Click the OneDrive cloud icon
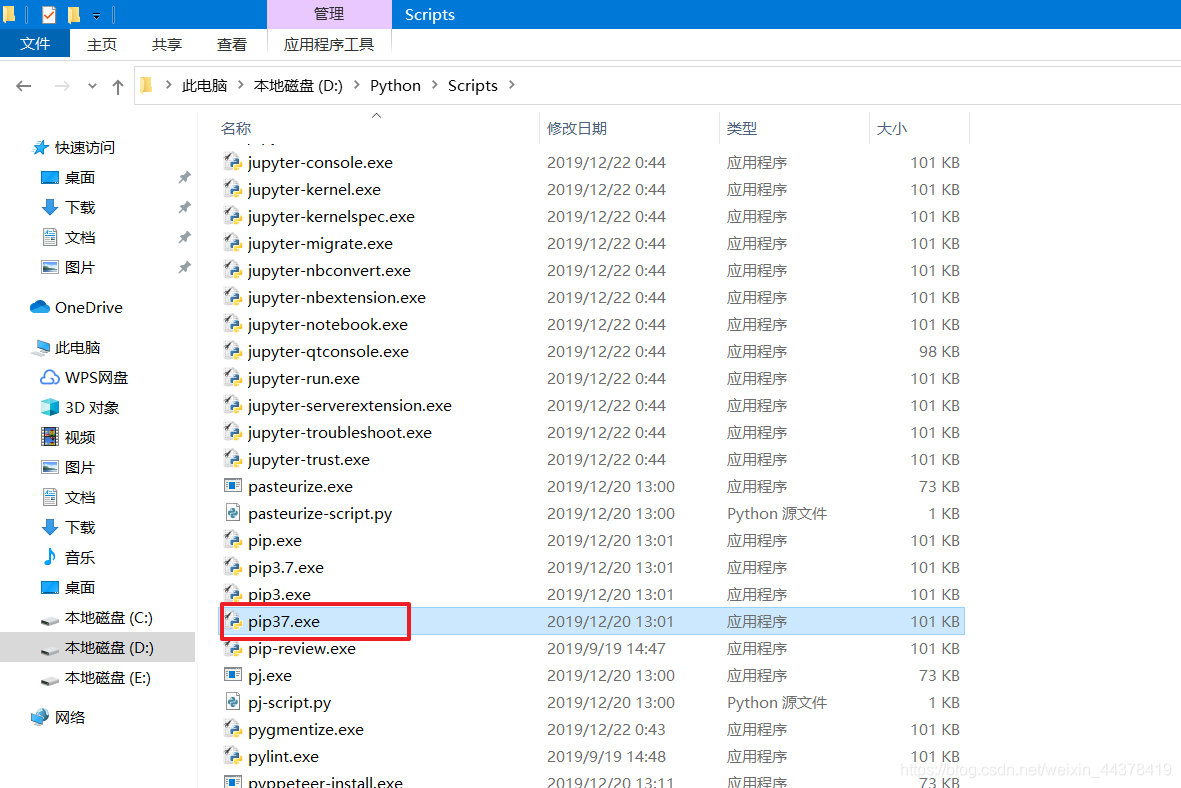This screenshot has height=788, width=1181. [x=40, y=307]
